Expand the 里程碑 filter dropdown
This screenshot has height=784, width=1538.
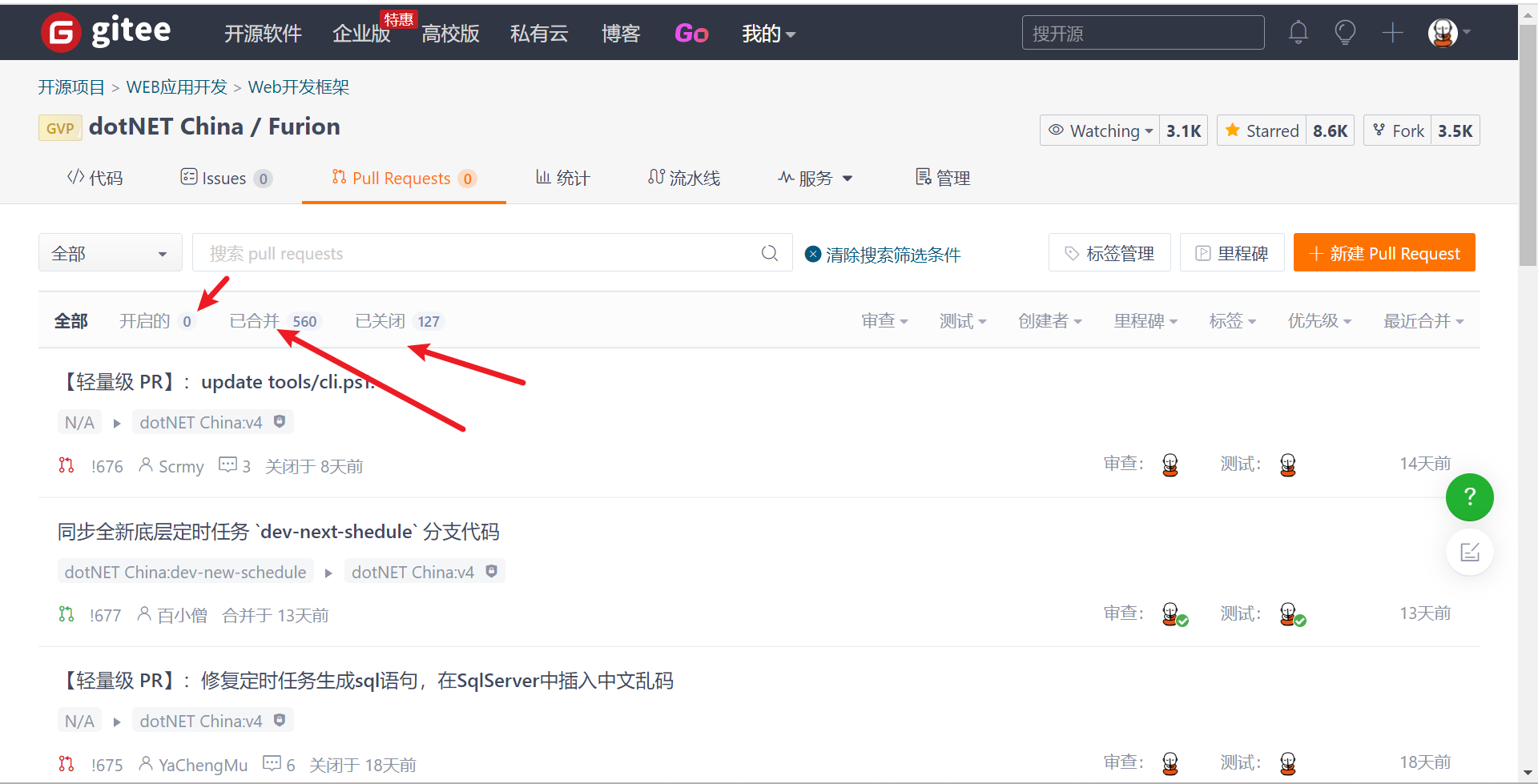[x=1145, y=321]
